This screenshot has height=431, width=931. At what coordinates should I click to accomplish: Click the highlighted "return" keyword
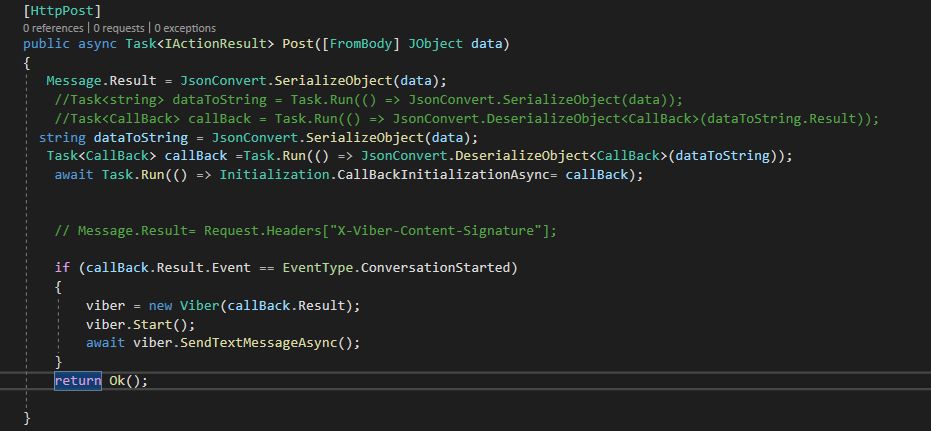(x=78, y=381)
